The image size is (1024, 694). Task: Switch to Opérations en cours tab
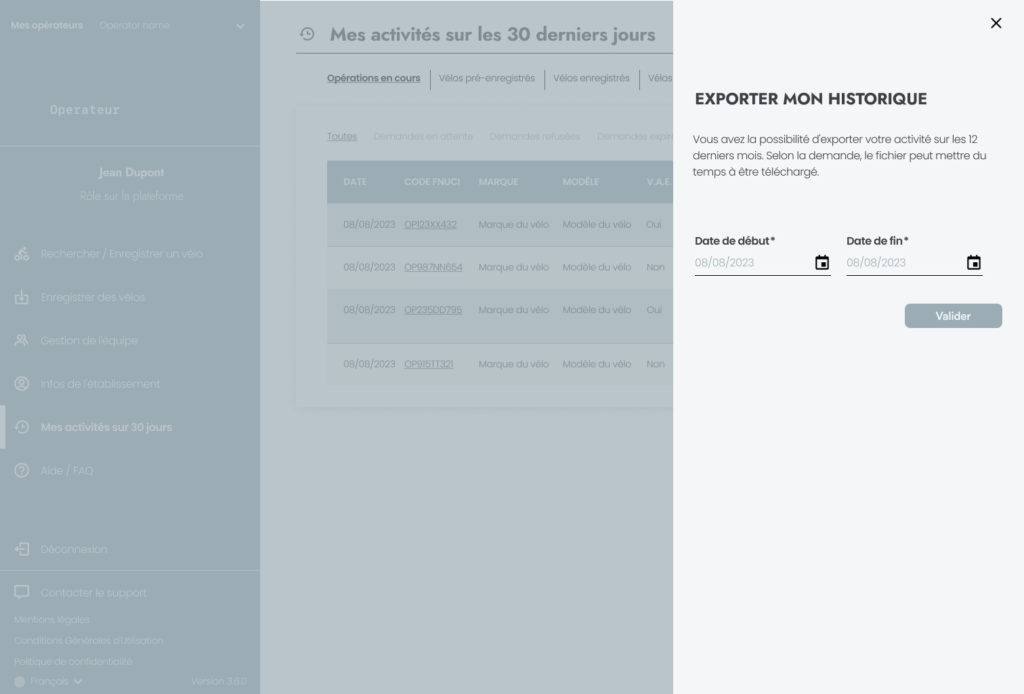coord(374,78)
